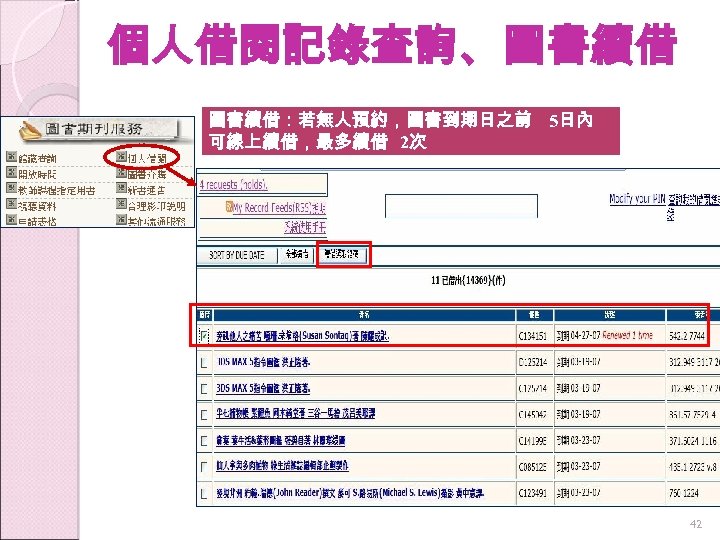Click the title column header
This screenshot has height=540, width=720.
364,315
